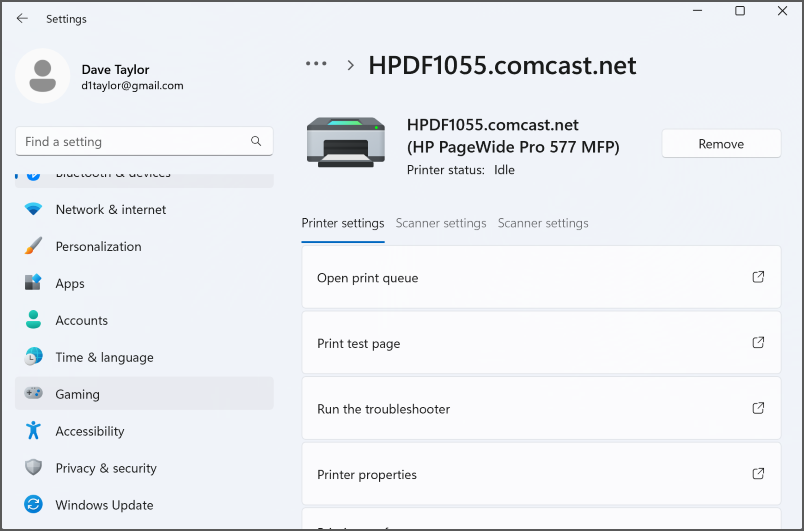
Task: Open Gaming via its controller icon
Action: [x=33, y=394]
